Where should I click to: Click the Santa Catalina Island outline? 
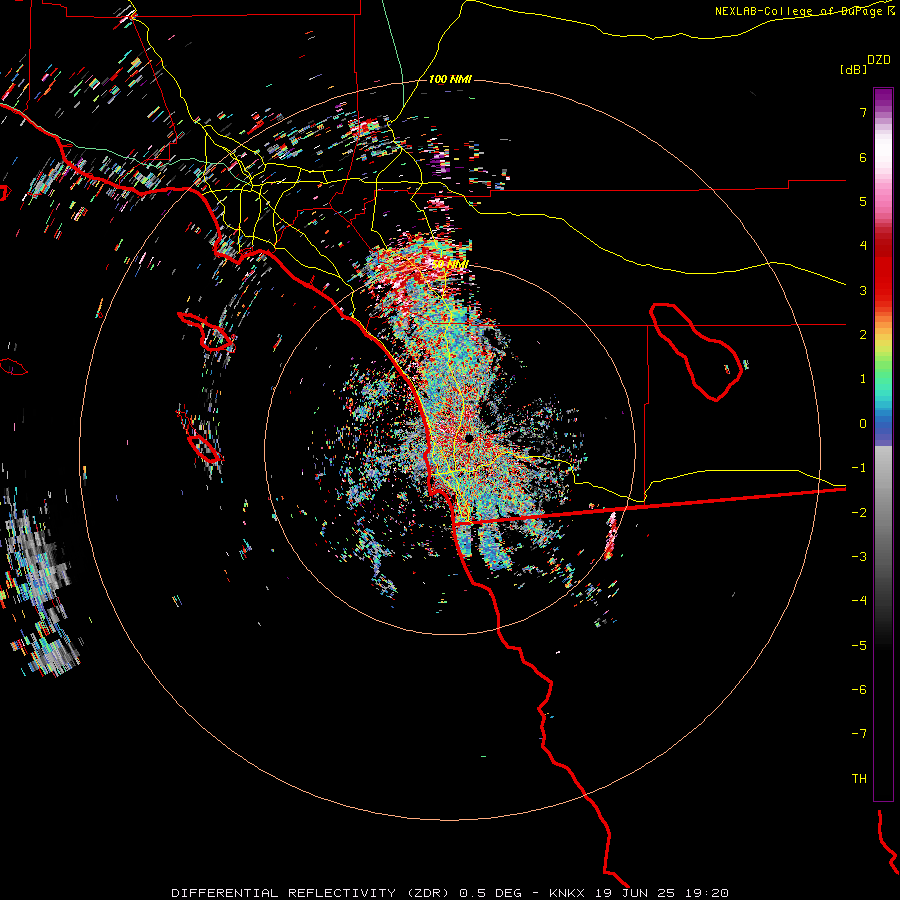(x=207, y=332)
